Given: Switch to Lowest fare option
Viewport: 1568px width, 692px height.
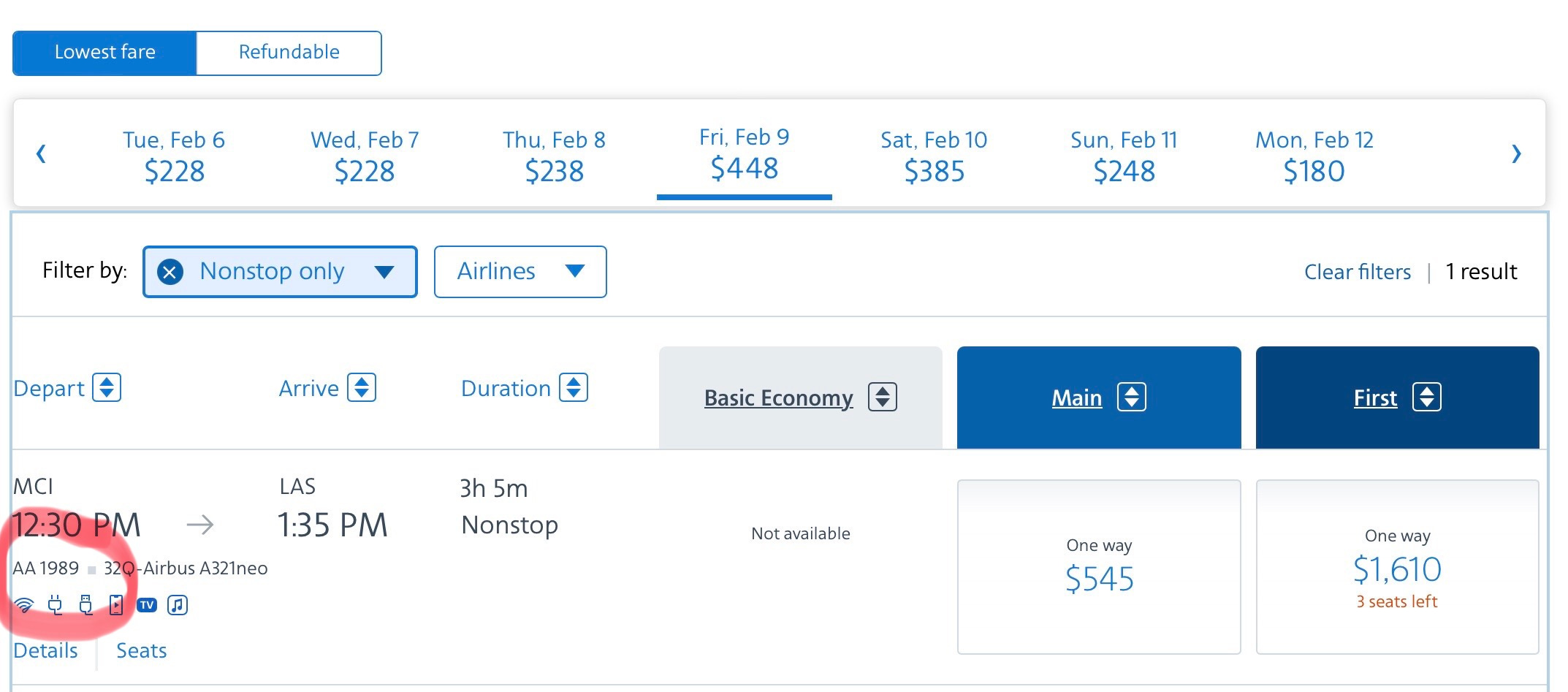Looking at the screenshot, I should coord(104,53).
